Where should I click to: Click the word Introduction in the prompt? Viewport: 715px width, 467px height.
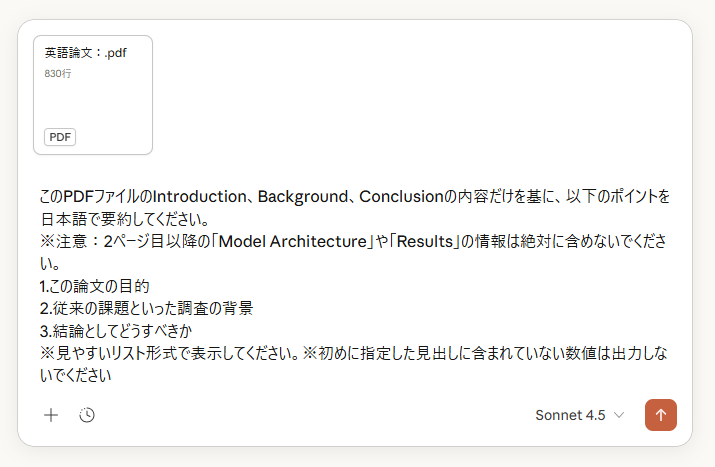pos(199,197)
